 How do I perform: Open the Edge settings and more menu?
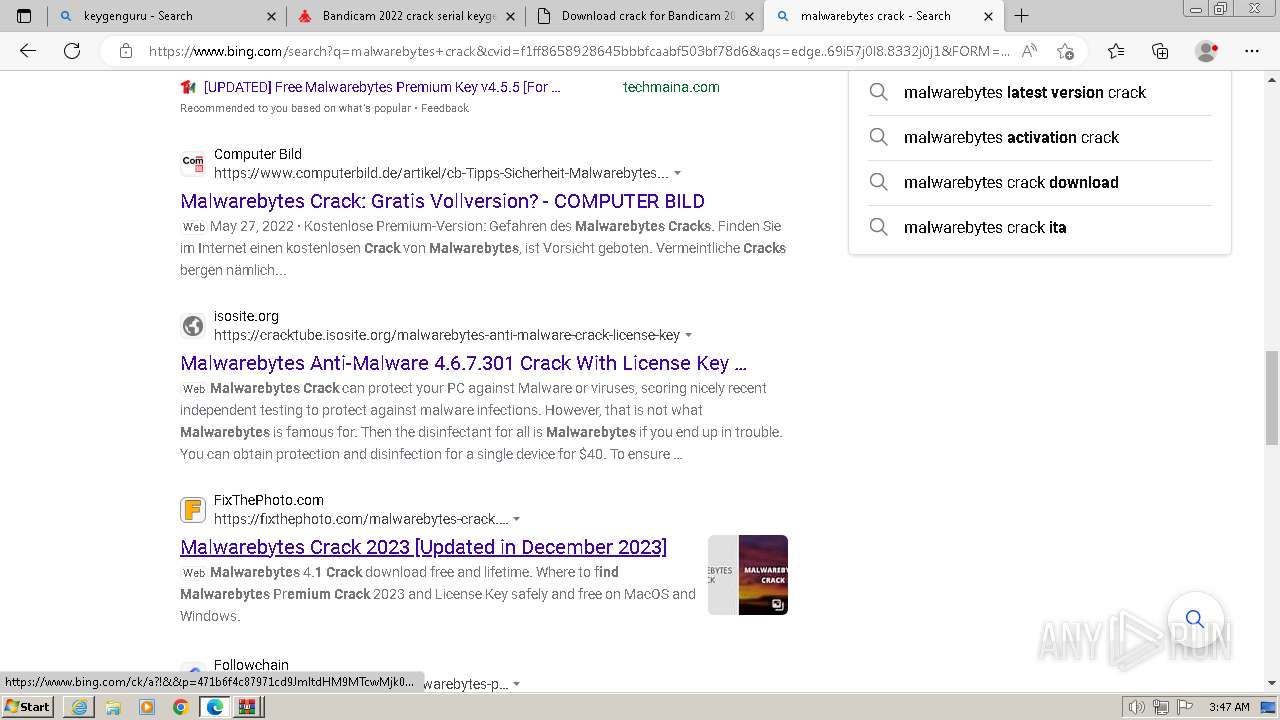pyautogui.click(x=1252, y=51)
